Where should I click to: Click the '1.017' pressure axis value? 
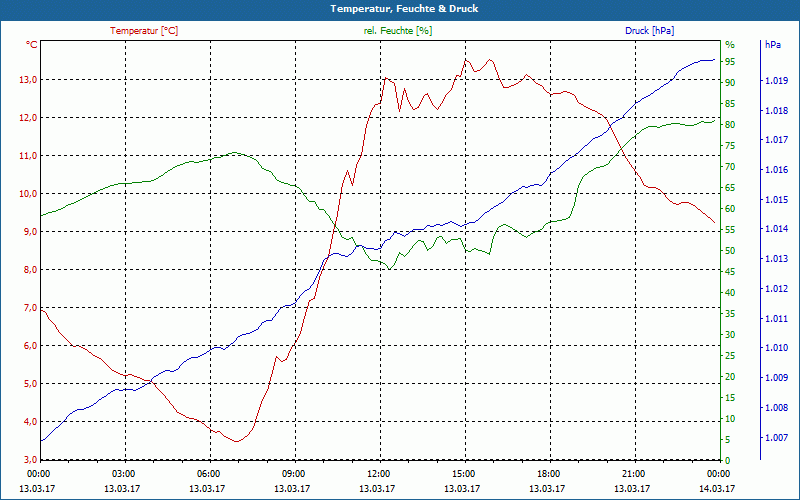pyautogui.click(x=776, y=140)
